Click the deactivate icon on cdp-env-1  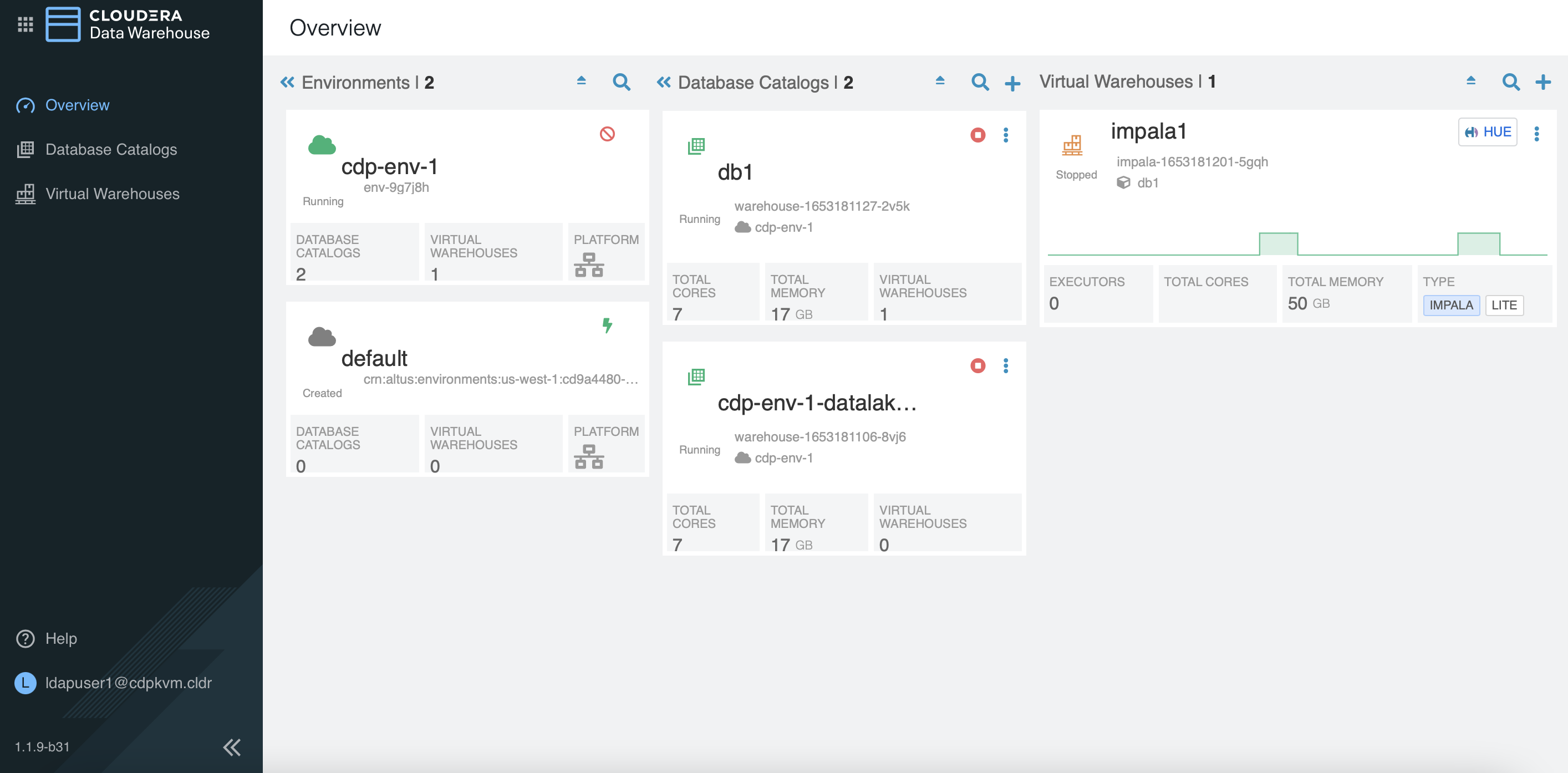tap(607, 134)
